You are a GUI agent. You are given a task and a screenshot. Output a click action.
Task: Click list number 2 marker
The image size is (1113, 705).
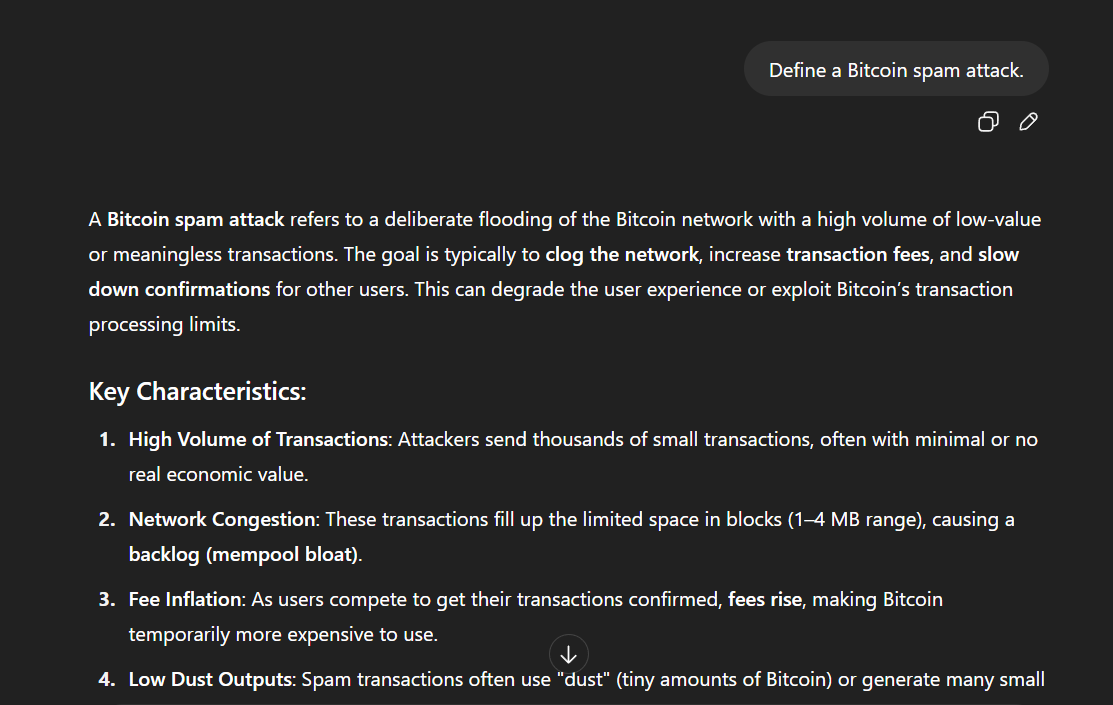coord(107,520)
